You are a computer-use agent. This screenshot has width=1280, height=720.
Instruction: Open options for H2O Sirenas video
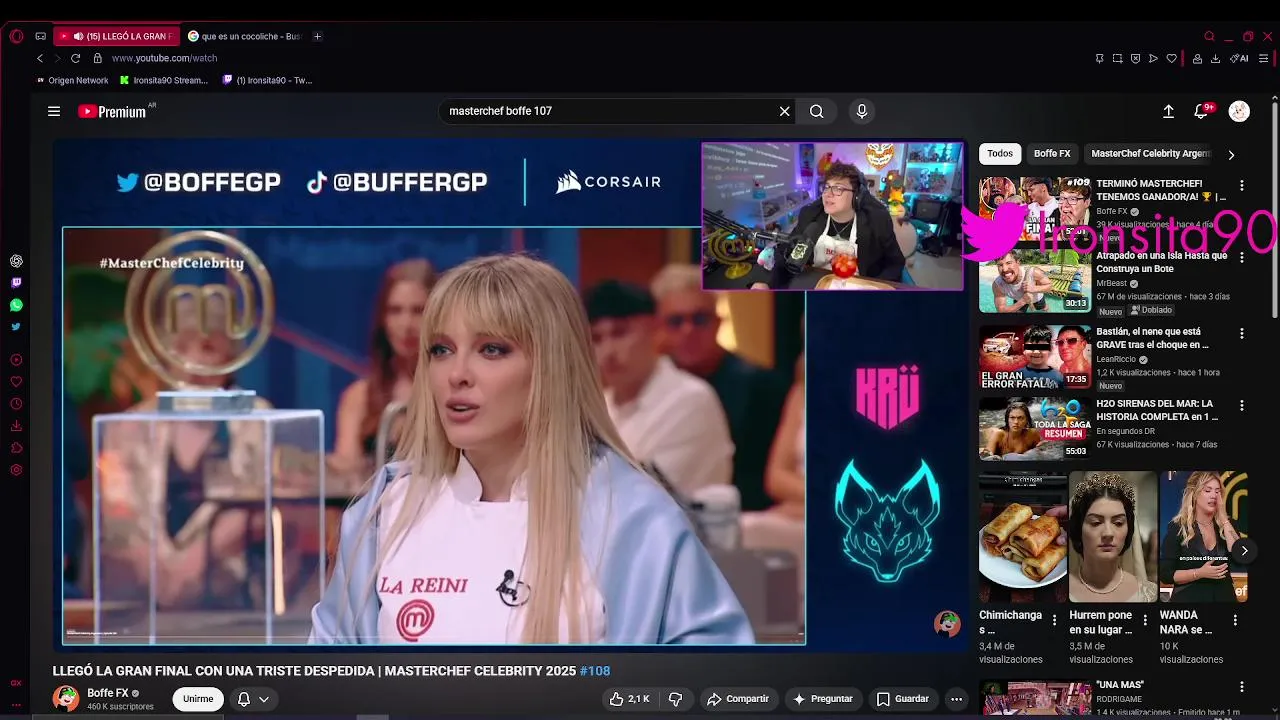tap(1241, 406)
